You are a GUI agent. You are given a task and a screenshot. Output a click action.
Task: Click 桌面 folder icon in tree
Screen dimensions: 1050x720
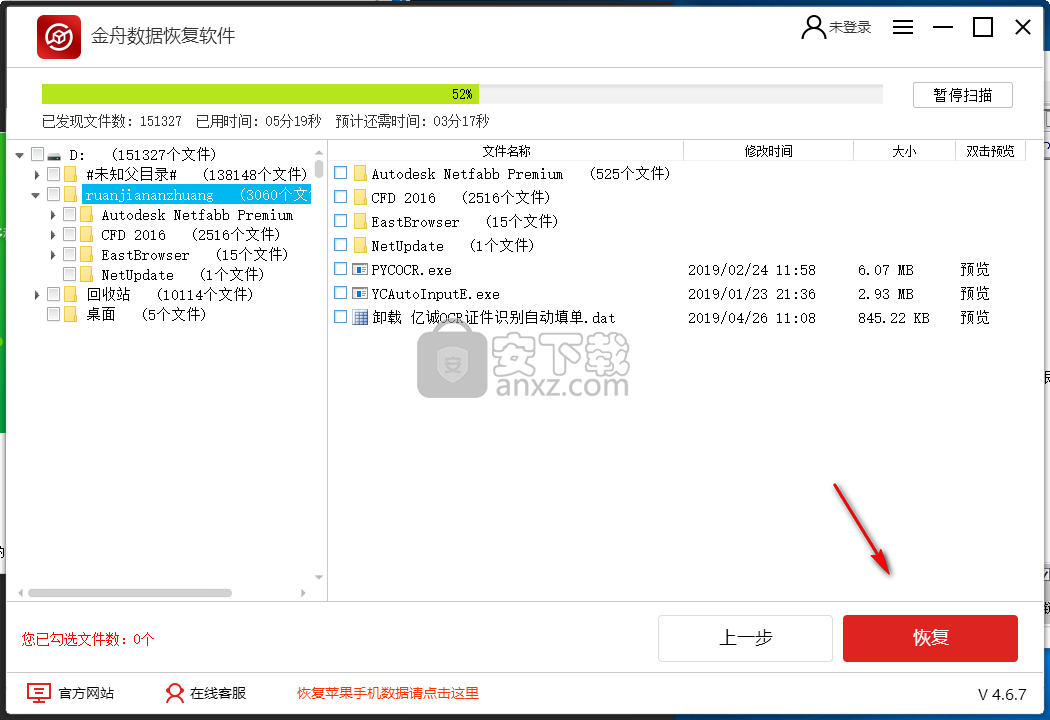point(71,314)
